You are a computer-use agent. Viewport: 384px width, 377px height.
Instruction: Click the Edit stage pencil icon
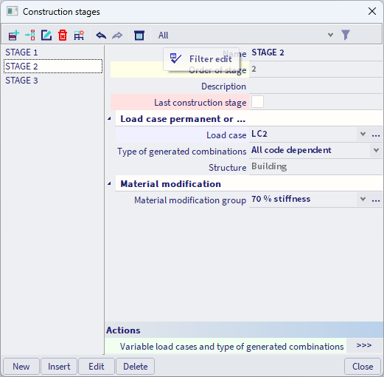[x=46, y=35]
